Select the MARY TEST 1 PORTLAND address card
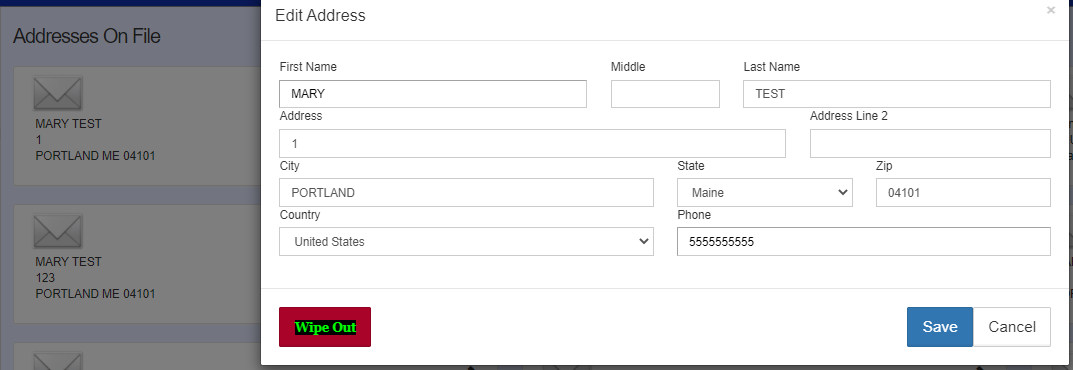Viewport: 1073px width, 370px height. pyautogui.click(x=137, y=126)
